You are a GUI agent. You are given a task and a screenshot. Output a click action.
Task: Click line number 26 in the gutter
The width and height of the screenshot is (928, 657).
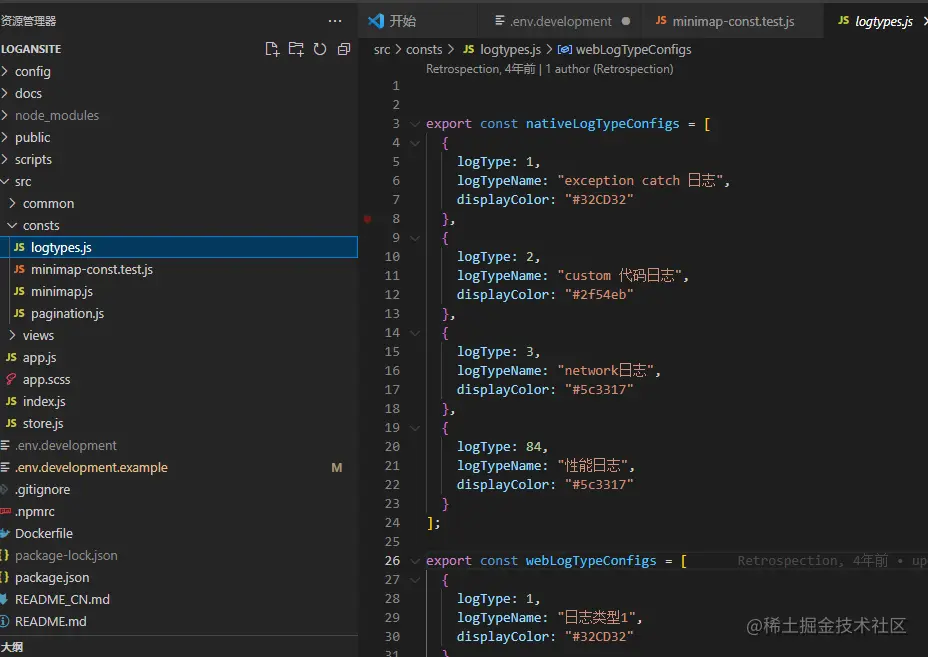(392, 561)
